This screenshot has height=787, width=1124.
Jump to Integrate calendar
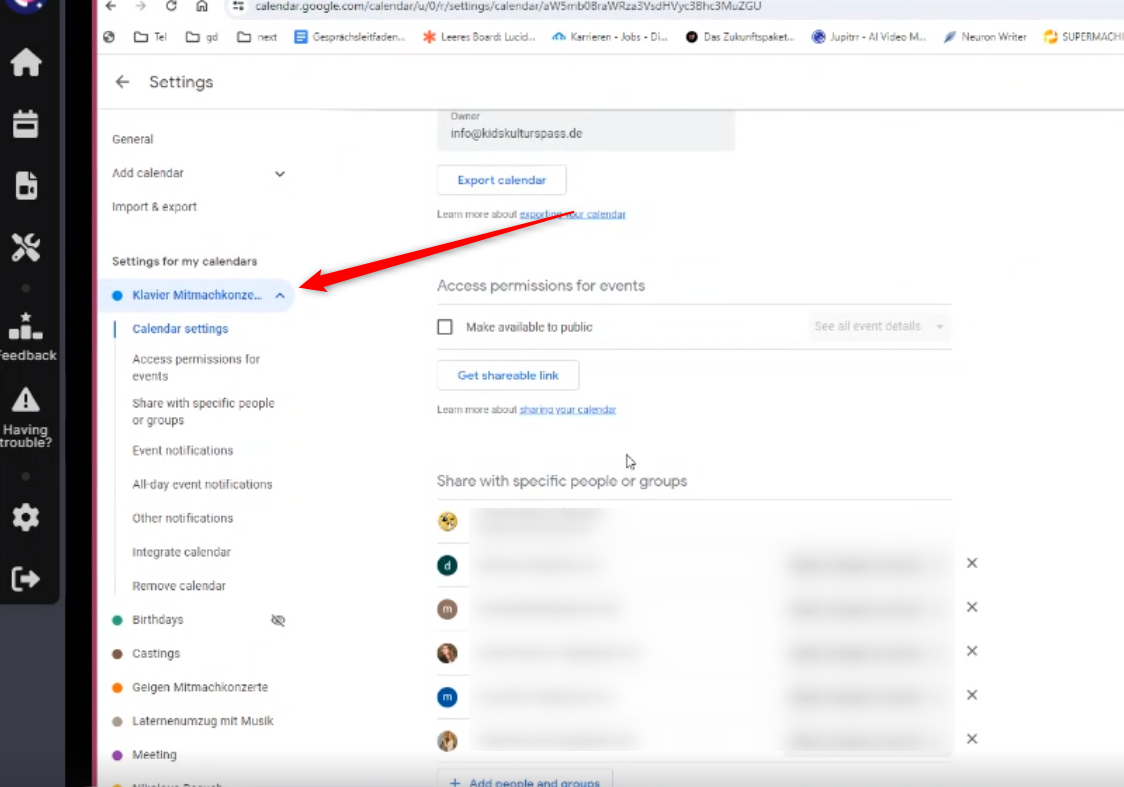pos(181,552)
